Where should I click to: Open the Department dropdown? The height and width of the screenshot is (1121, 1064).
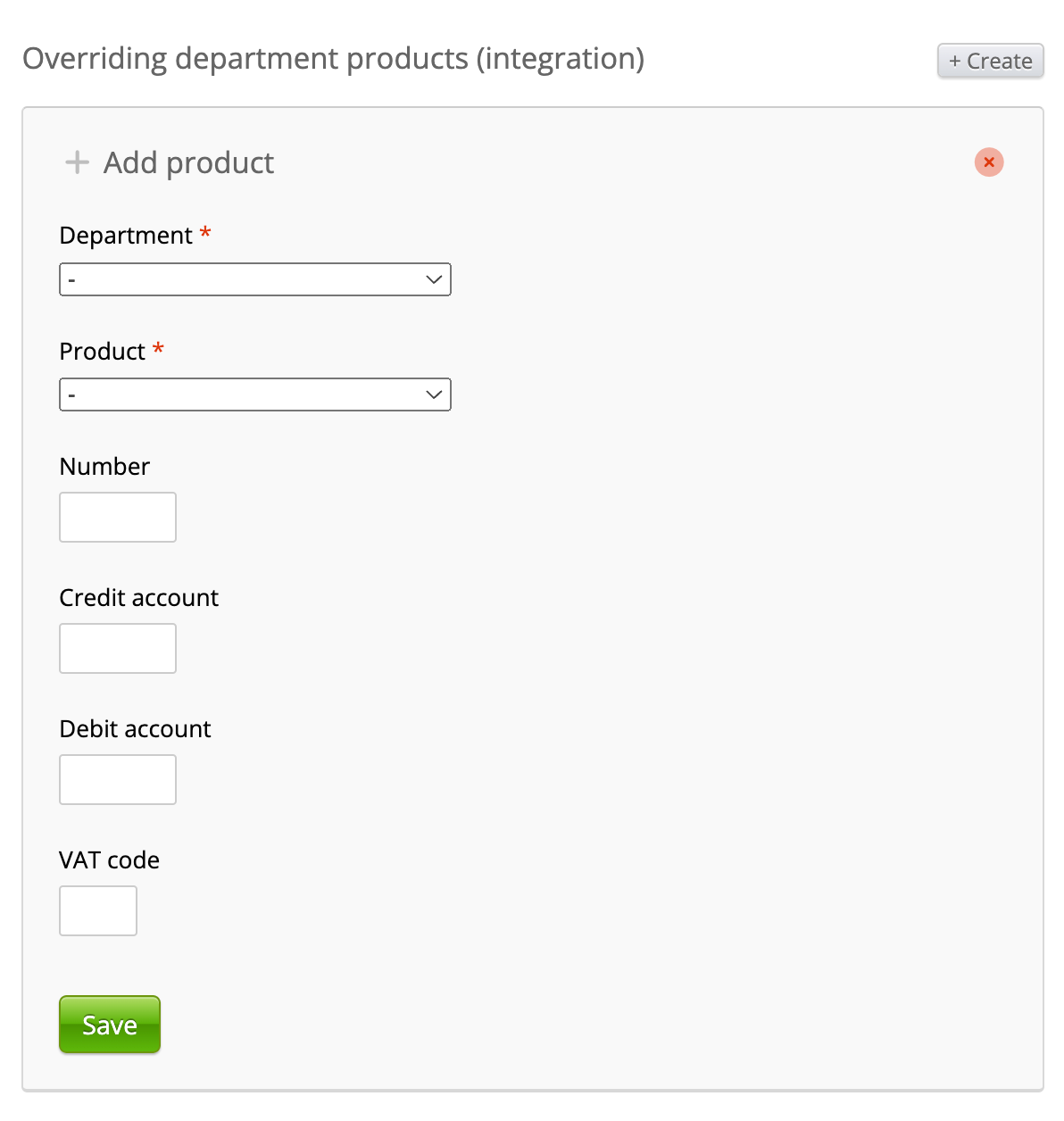[x=255, y=279]
